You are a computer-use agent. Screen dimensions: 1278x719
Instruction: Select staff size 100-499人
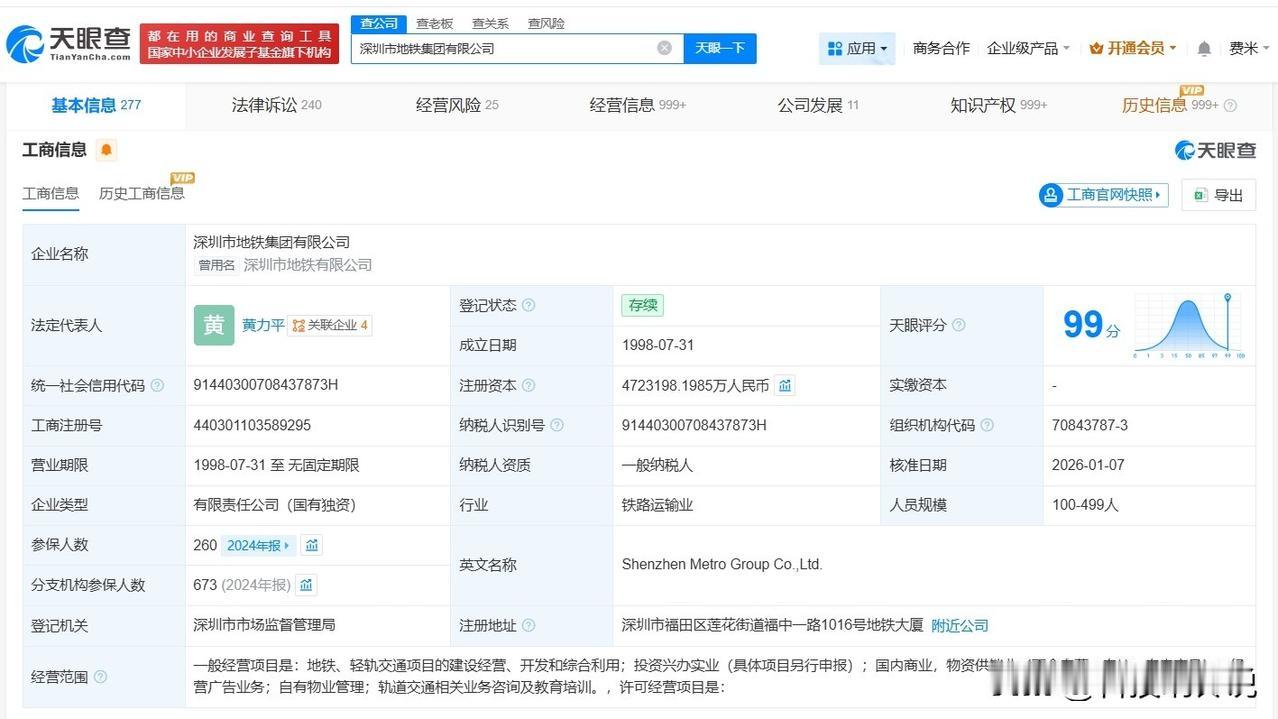[1085, 505]
